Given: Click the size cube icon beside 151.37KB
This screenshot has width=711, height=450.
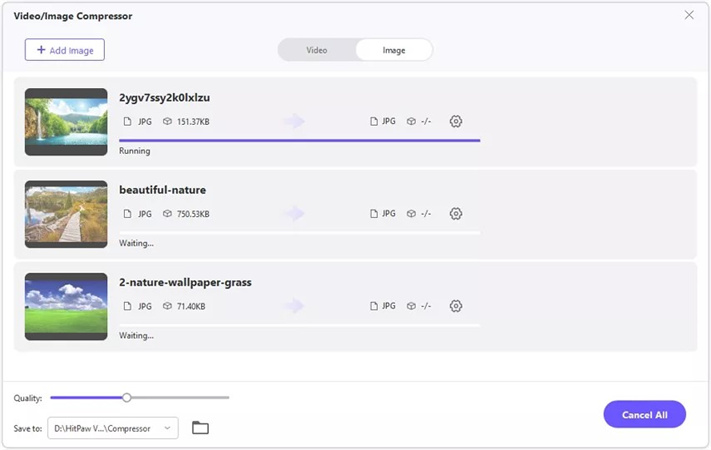Looking at the screenshot, I should pyautogui.click(x=167, y=122).
